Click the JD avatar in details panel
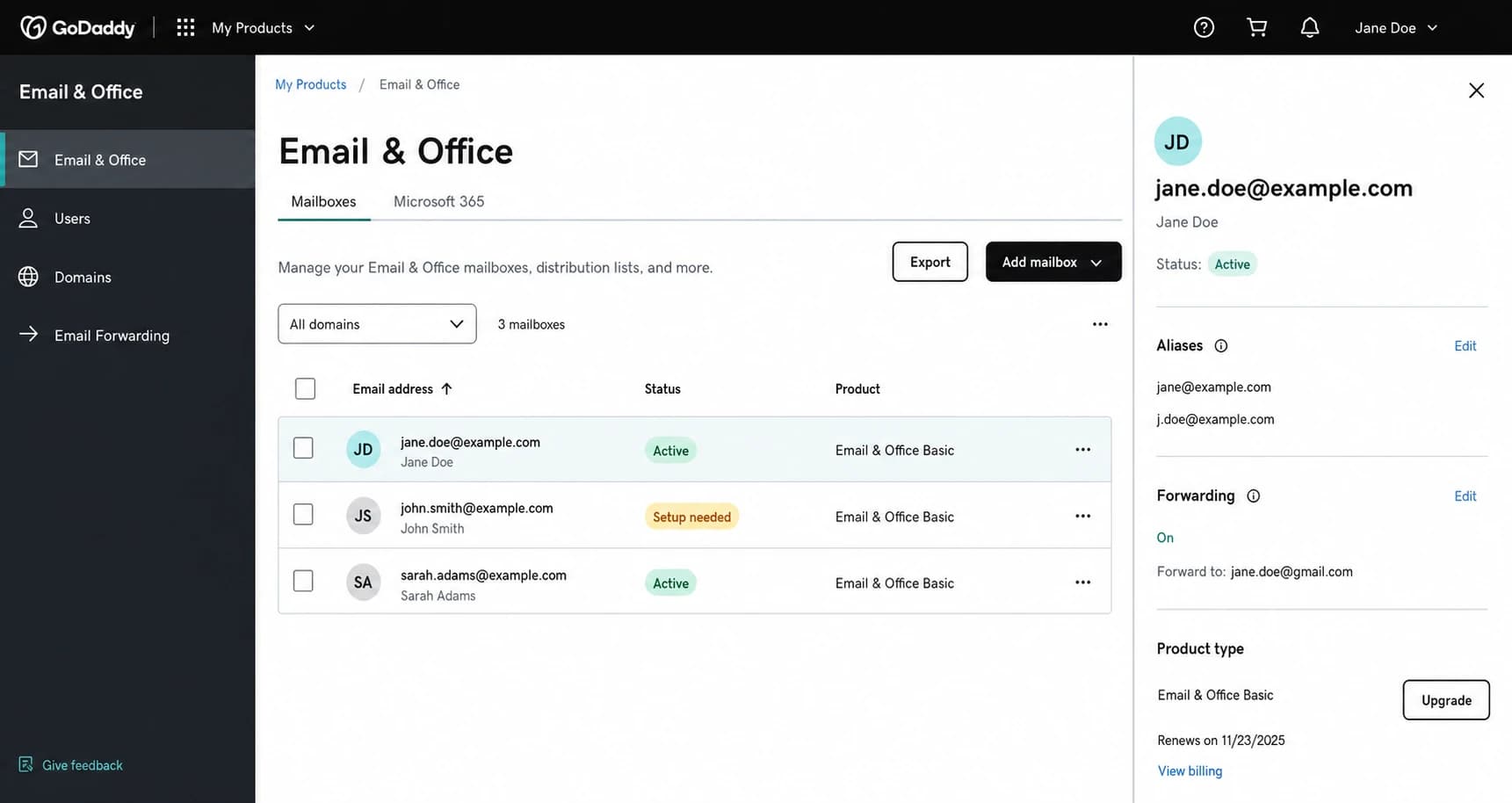Image resolution: width=1512 pixels, height=803 pixels. tap(1177, 141)
